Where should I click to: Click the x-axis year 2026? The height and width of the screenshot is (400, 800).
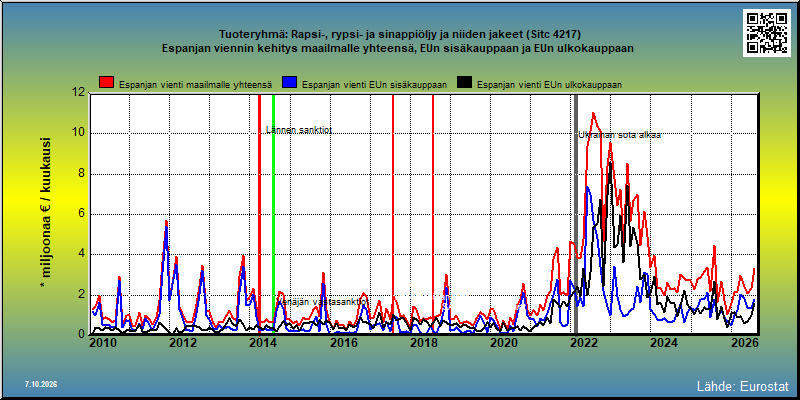pyautogui.click(x=743, y=343)
